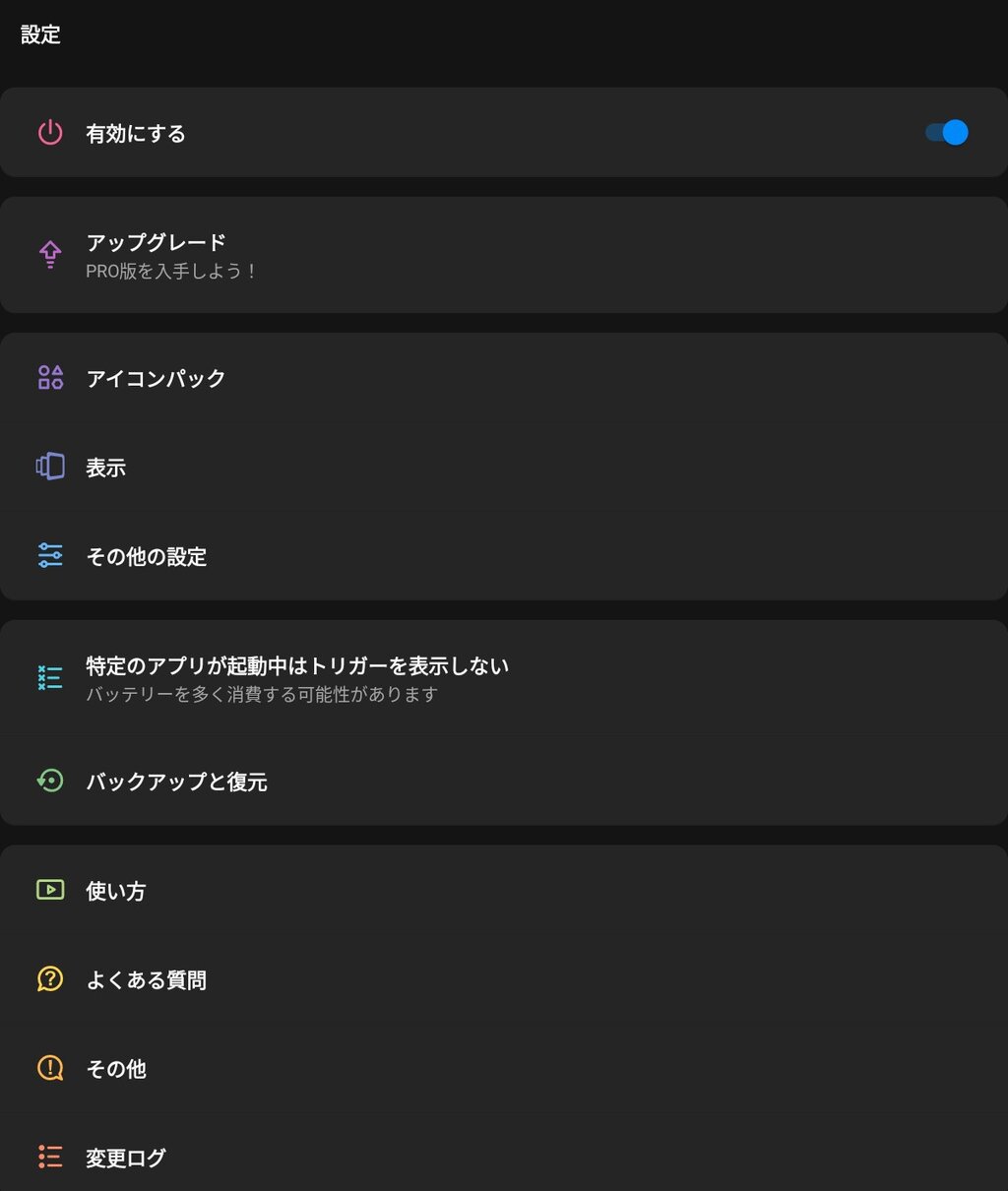Screen dimensions: 1008x1191
Task: Open その他の設定 entry
Action: [x=146, y=556]
